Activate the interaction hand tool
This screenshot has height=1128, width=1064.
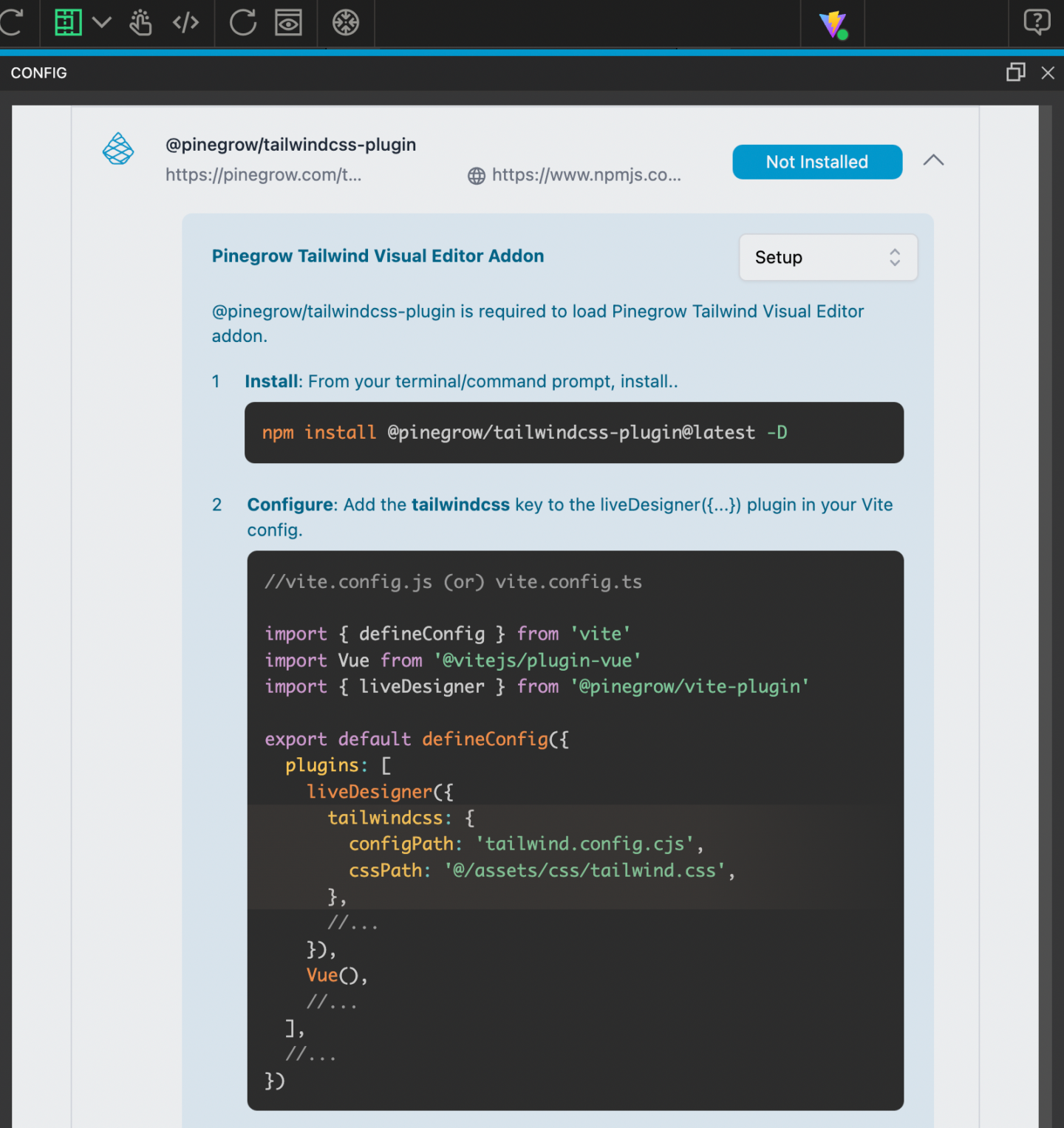pyautogui.click(x=140, y=23)
